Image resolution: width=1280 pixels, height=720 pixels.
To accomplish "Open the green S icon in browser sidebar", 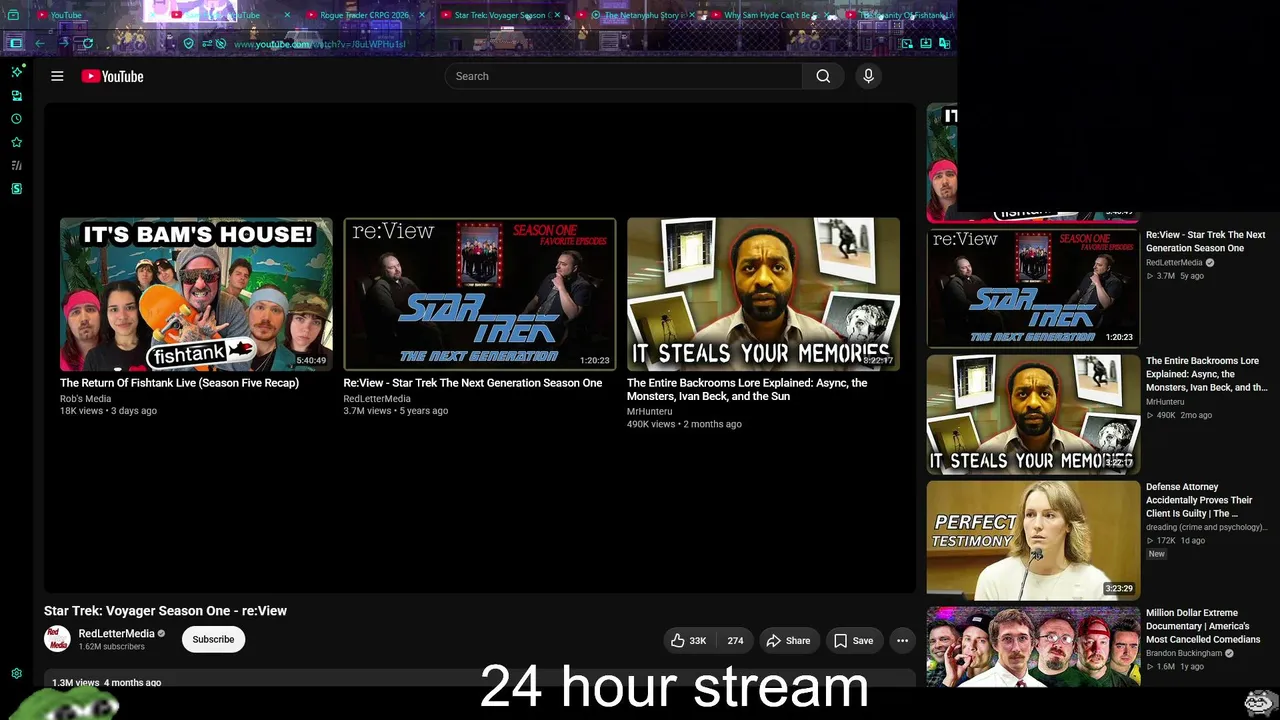I will point(16,188).
